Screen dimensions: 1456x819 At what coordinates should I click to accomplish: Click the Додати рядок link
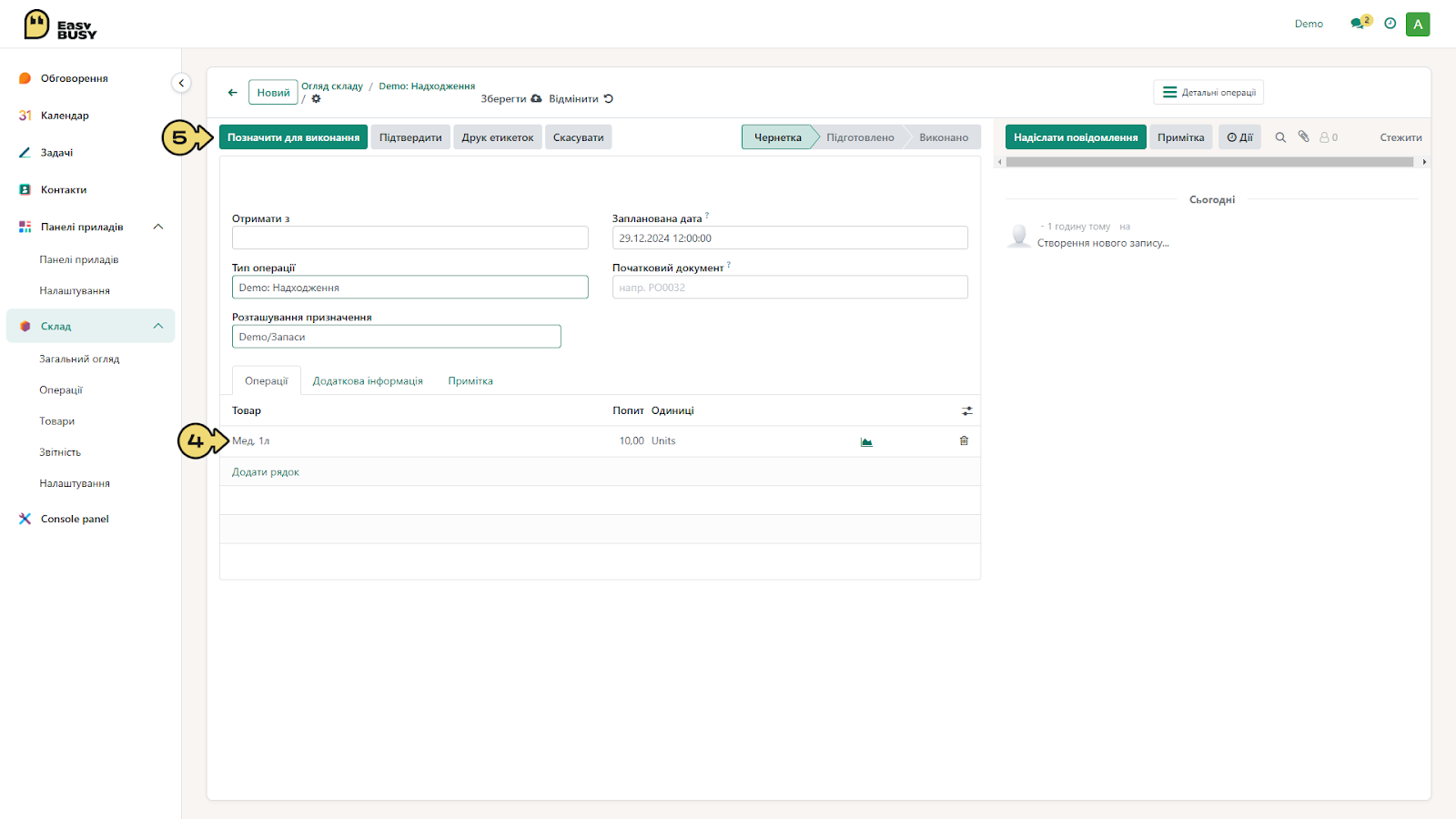(265, 472)
